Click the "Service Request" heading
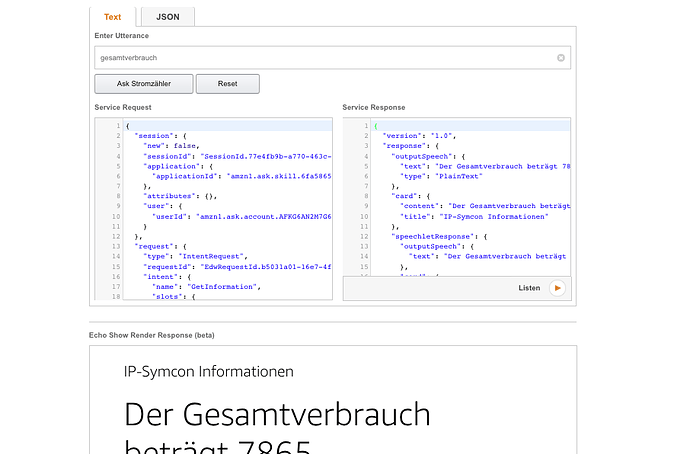This screenshot has height=454, width=690. pyautogui.click(x=123, y=107)
